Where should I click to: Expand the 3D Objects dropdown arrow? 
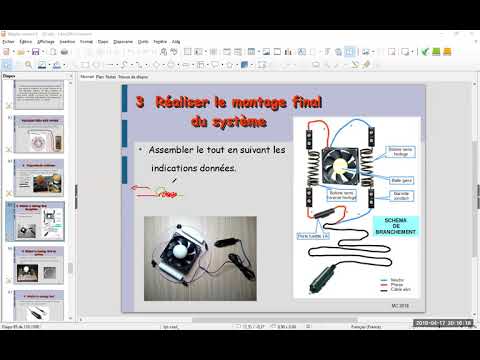click(252, 65)
